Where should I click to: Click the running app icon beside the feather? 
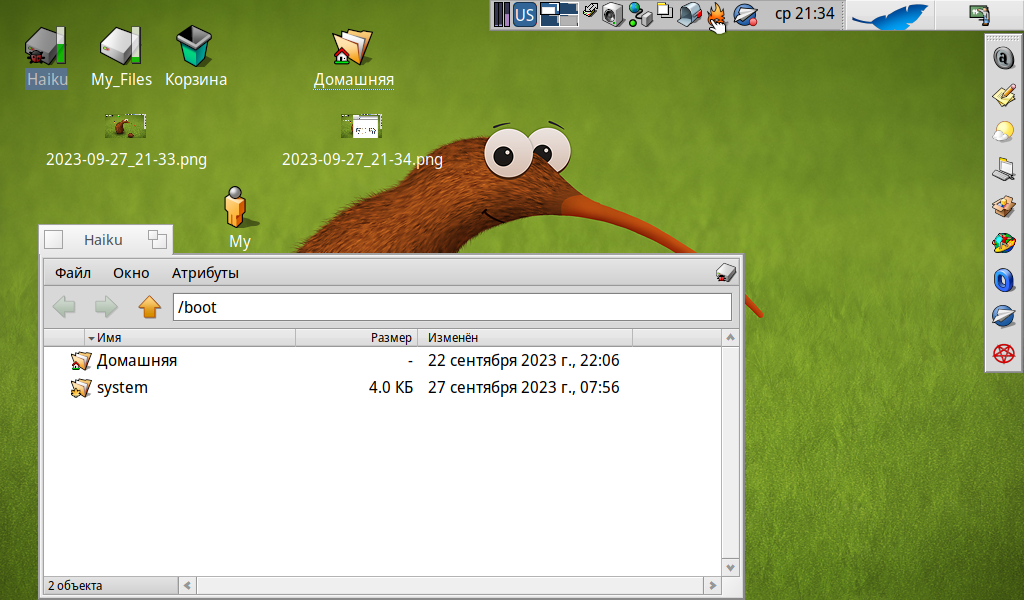point(980,14)
